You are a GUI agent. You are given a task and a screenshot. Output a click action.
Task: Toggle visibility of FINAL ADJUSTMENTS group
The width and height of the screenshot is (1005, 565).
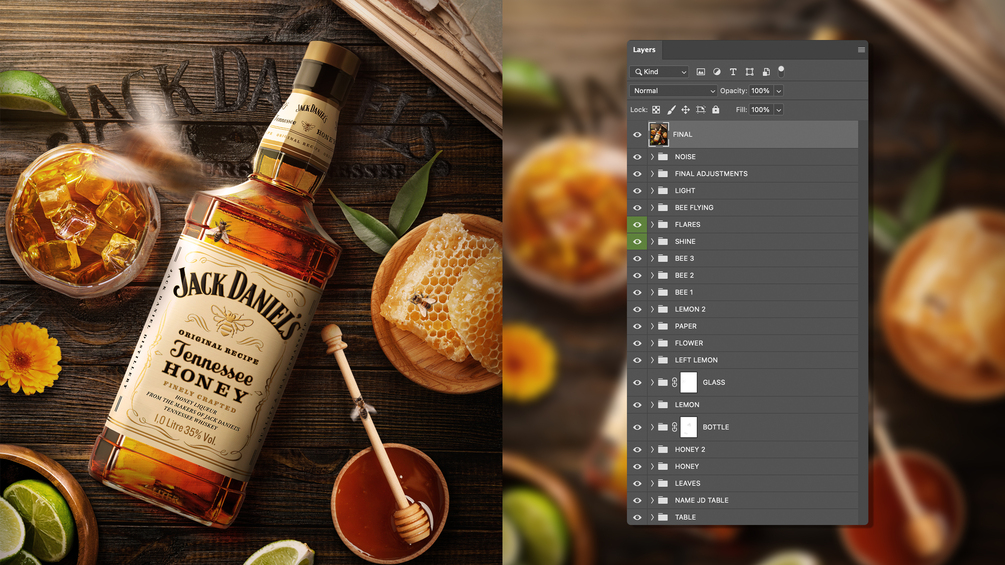[x=637, y=174]
